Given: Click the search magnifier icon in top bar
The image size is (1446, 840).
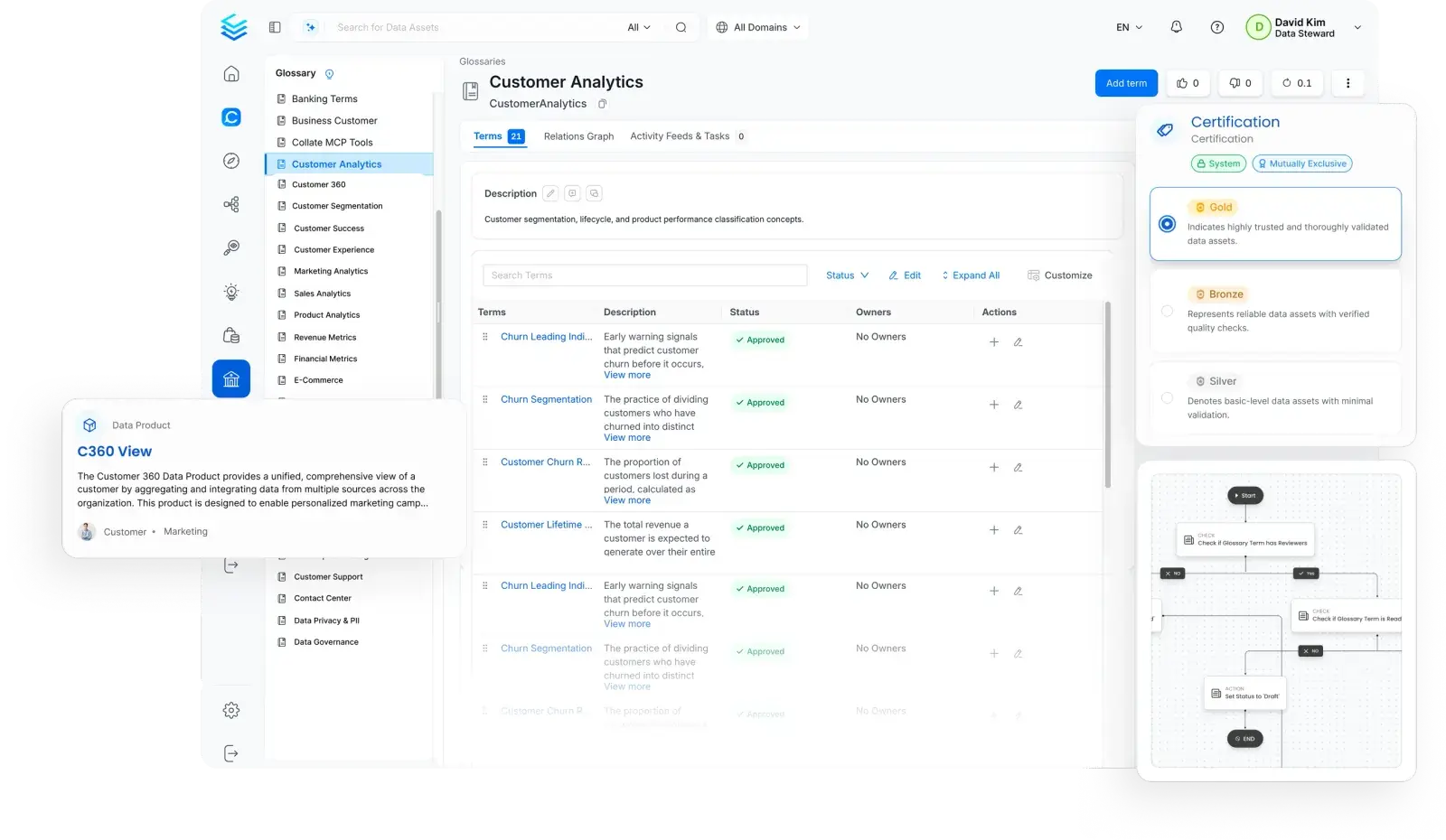Looking at the screenshot, I should 681,27.
